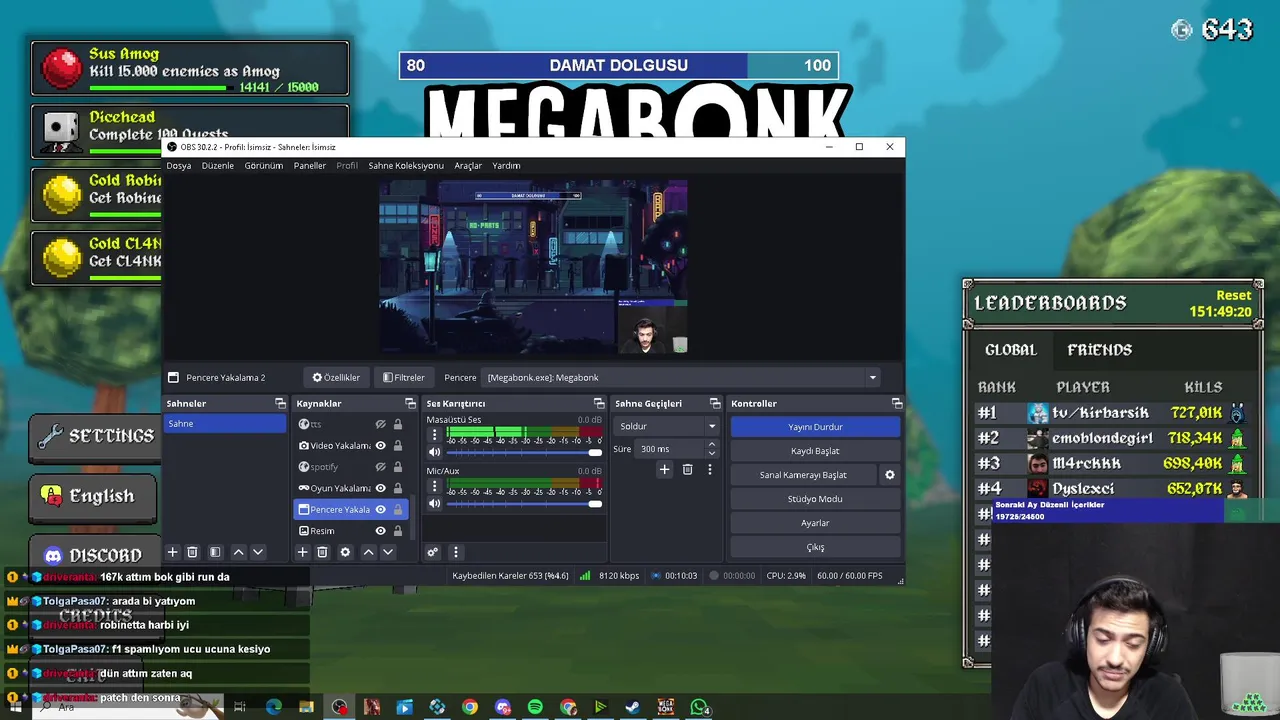Image resolution: width=1280 pixels, height=720 pixels.
Task: Hide the Oyun Yakalama source via eye icon
Action: click(380, 488)
